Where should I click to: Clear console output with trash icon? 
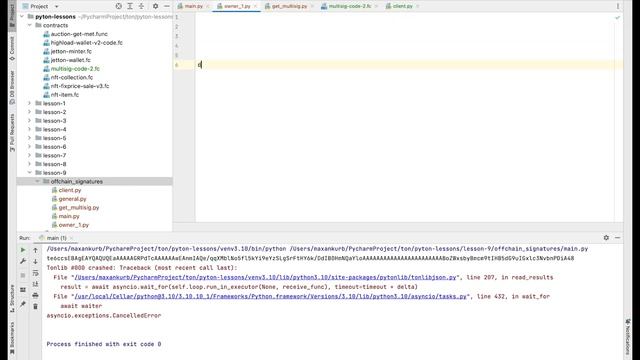[x=36, y=306]
